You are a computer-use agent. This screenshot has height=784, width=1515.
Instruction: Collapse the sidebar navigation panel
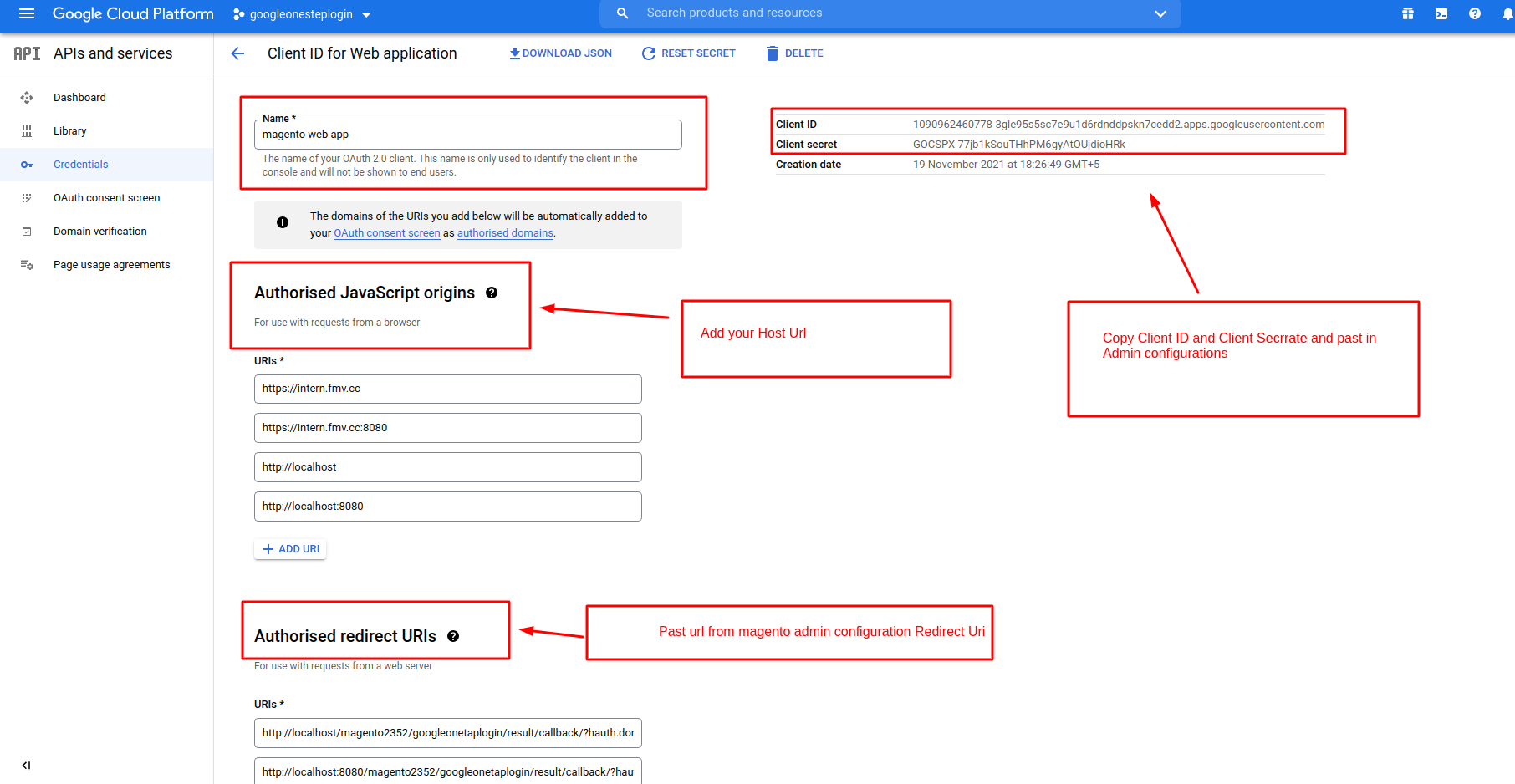tap(26, 765)
